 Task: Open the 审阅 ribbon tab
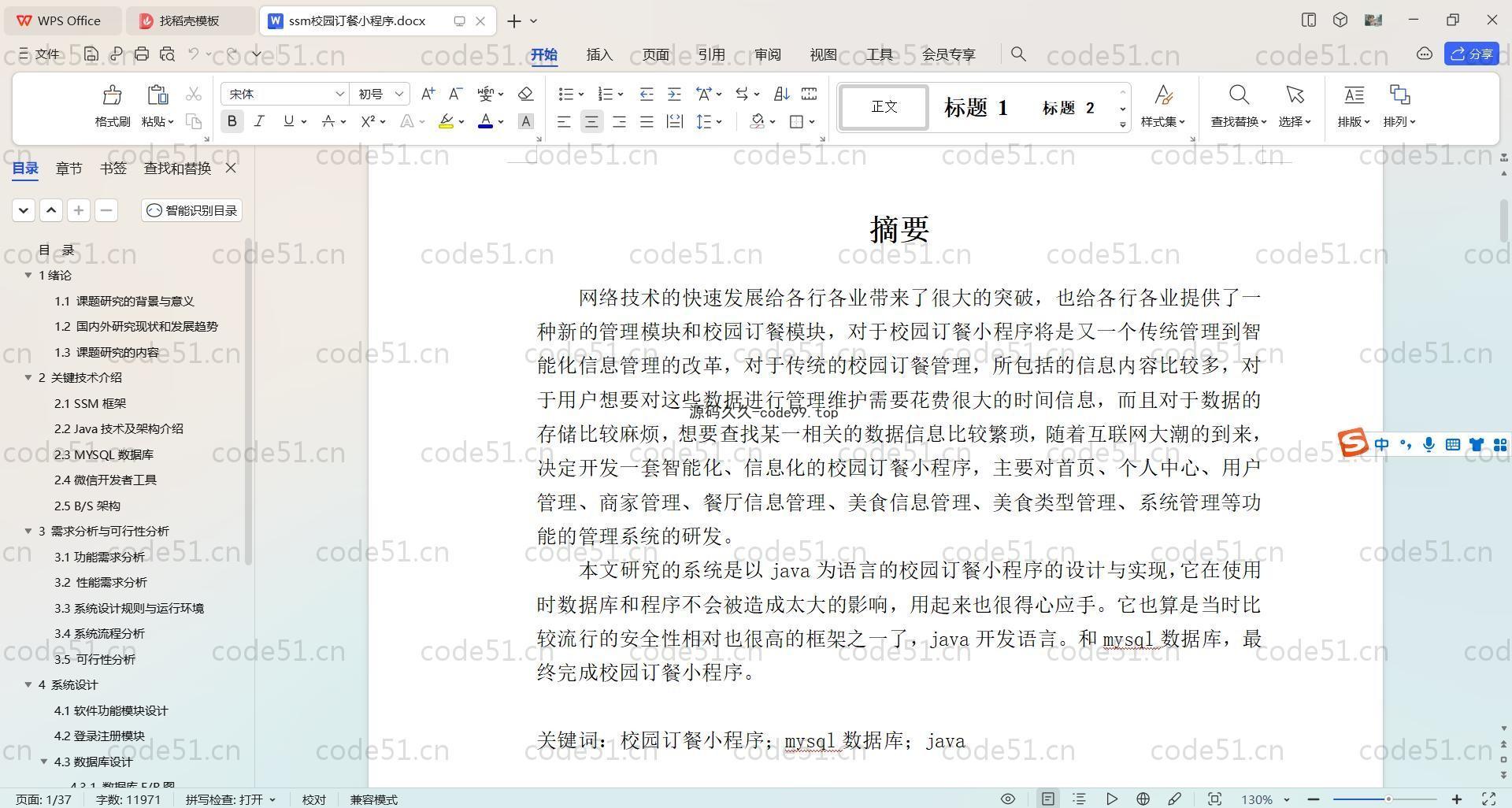pos(767,54)
